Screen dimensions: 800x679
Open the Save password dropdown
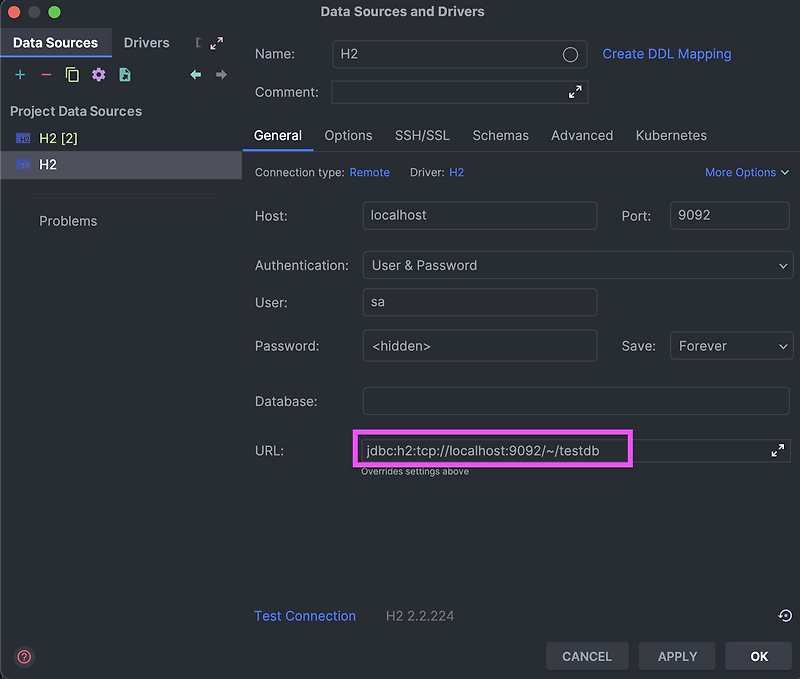point(731,346)
